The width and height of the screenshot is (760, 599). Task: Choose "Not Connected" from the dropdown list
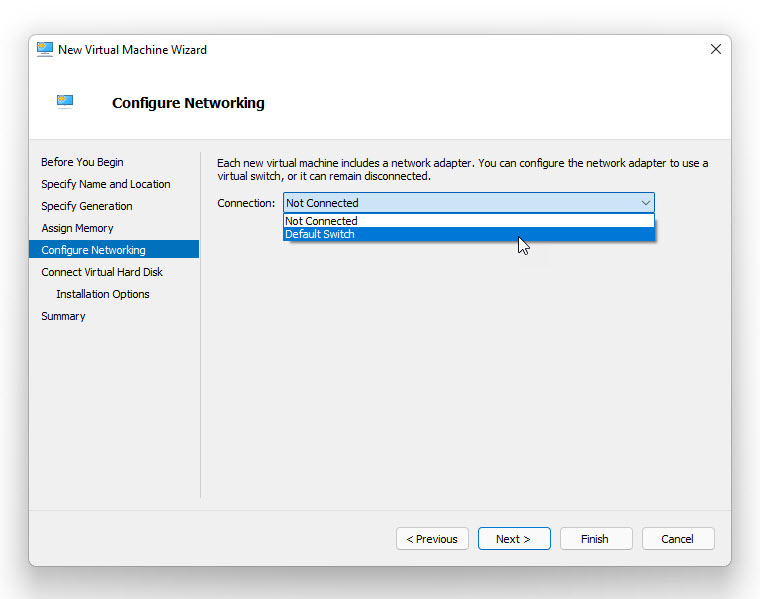click(x=469, y=221)
